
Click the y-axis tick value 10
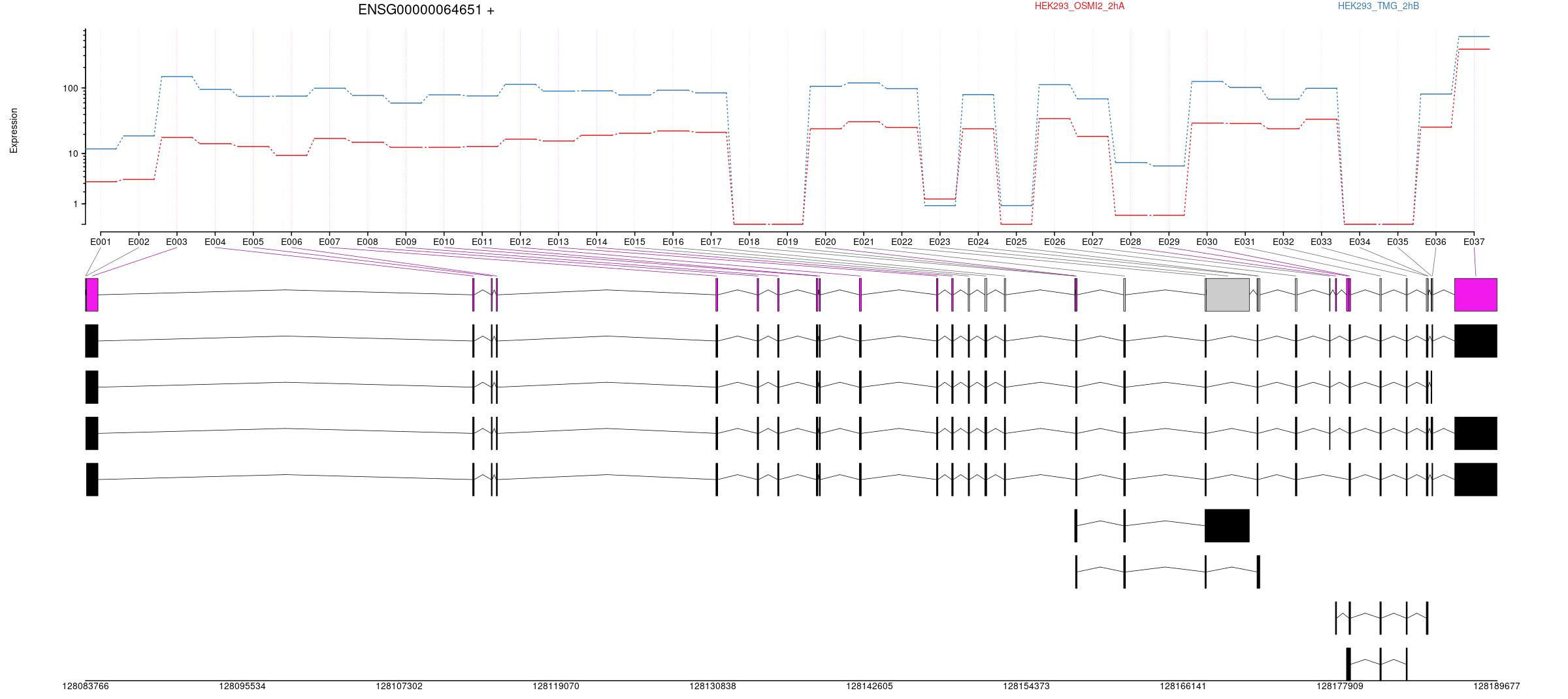[73, 154]
